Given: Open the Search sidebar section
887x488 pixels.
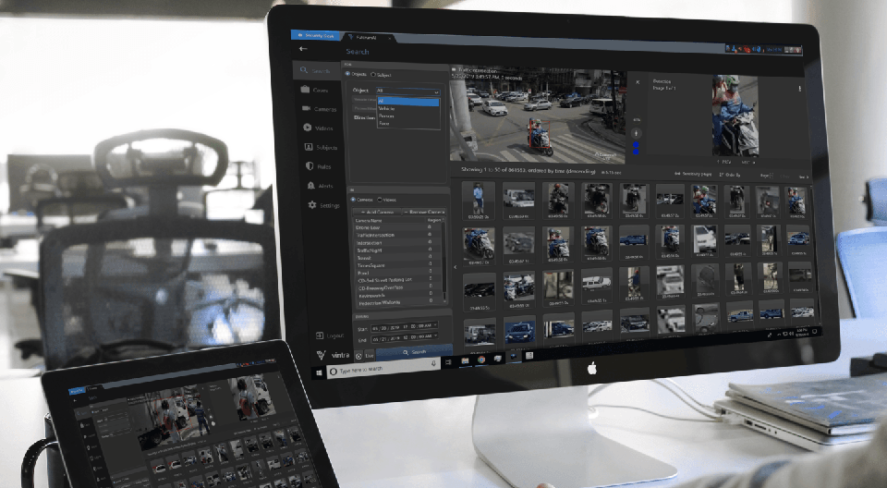Looking at the screenshot, I should 317,71.
